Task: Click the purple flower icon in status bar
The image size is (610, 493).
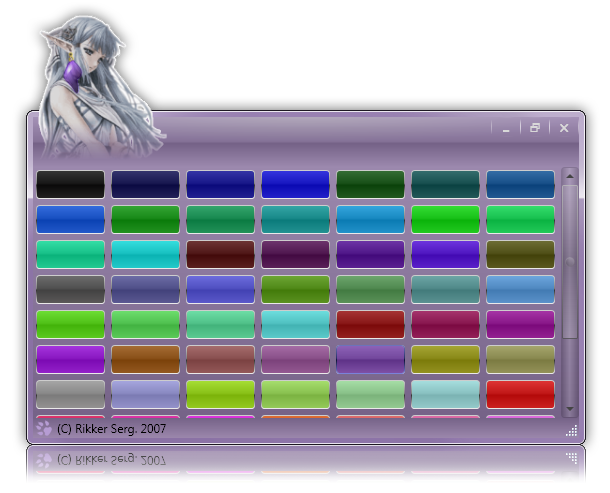Action: (43, 429)
